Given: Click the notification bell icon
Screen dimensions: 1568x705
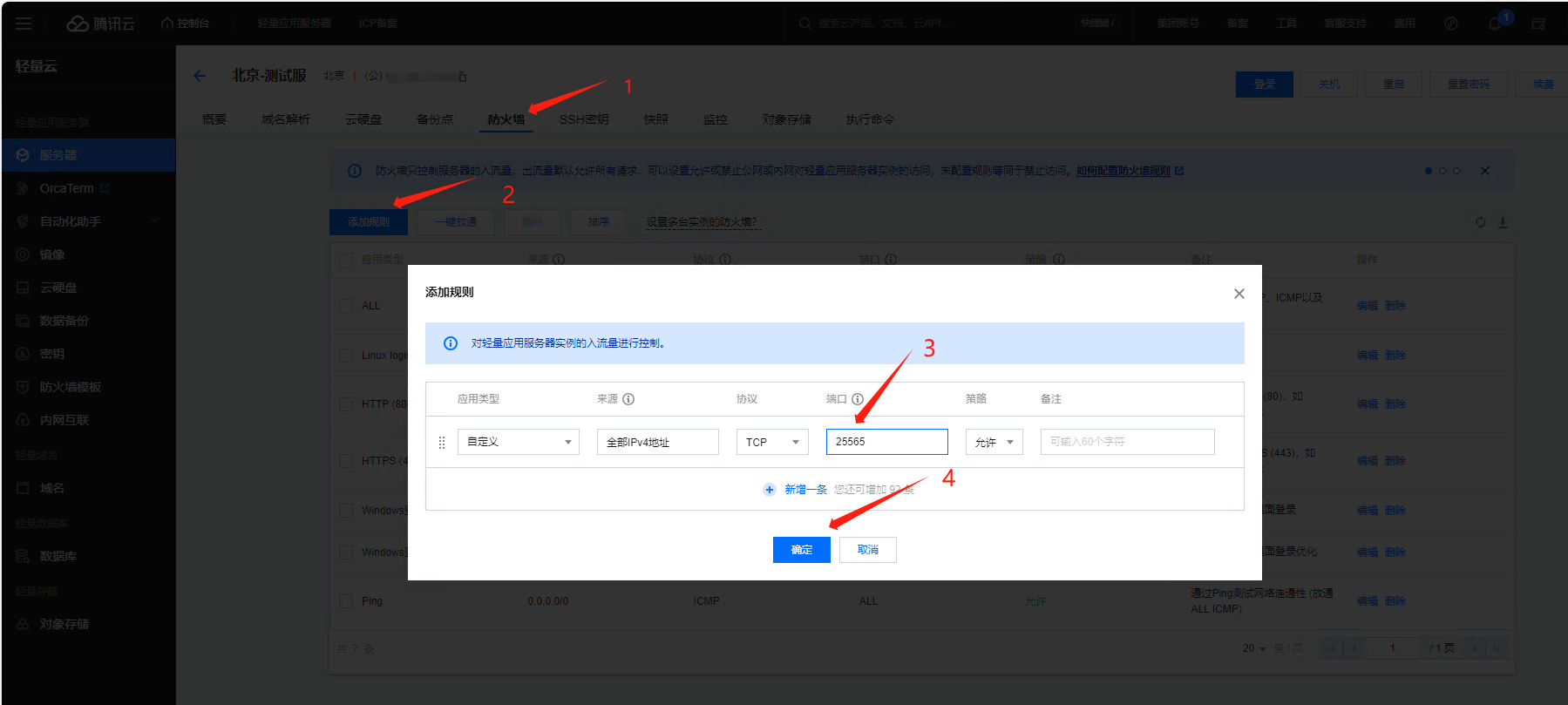Looking at the screenshot, I should [x=1495, y=24].
